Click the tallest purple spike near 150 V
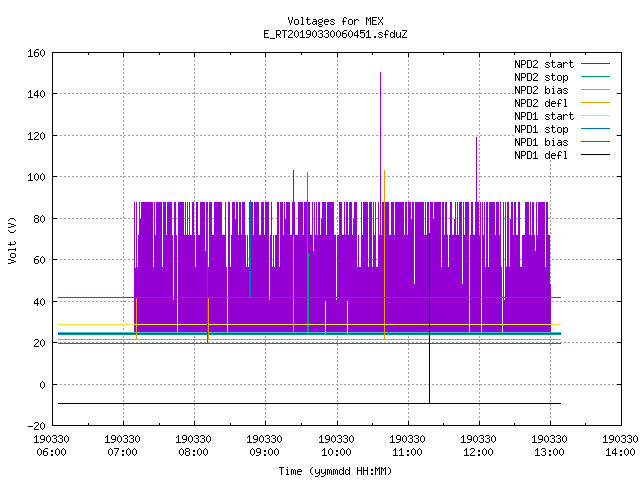Screen dimensions: 640x480 (x=380, y=137)
